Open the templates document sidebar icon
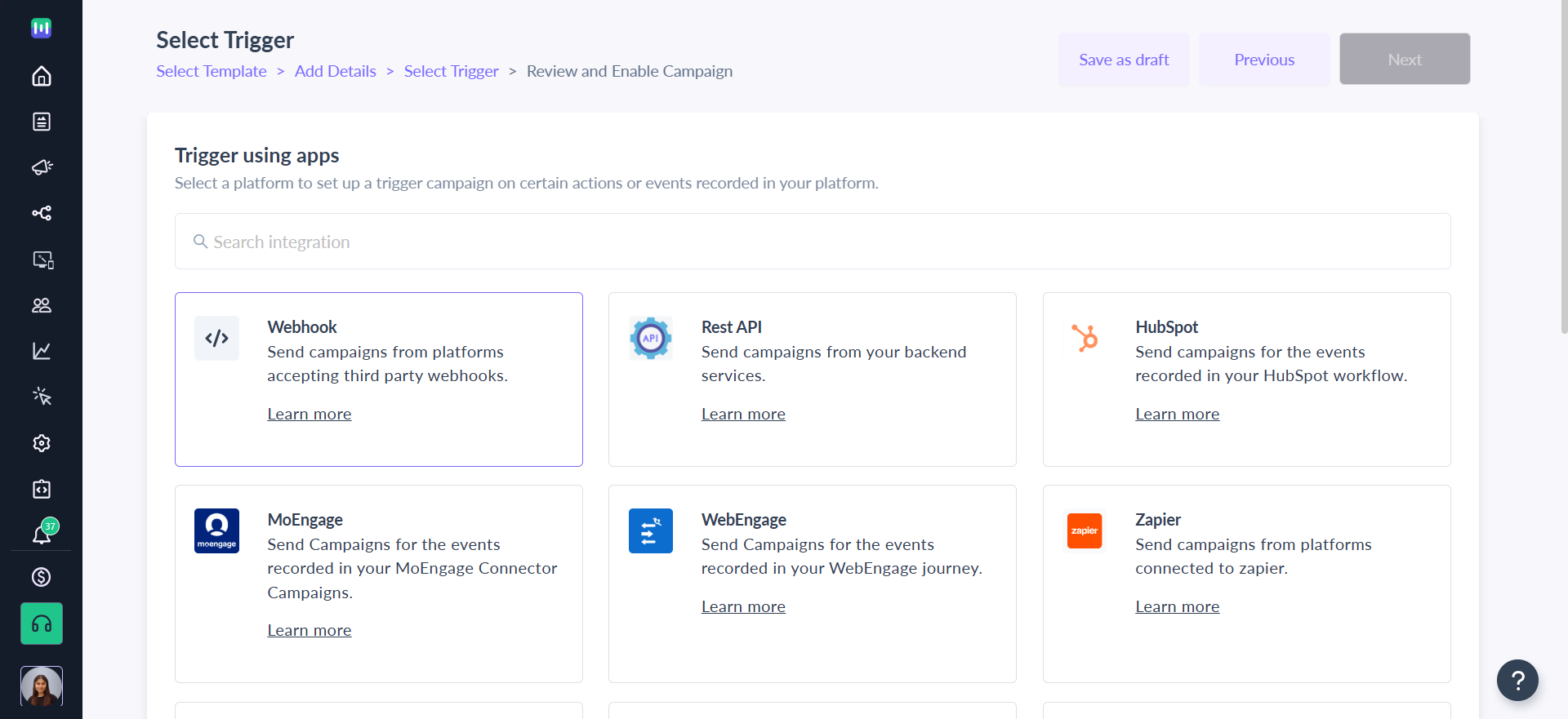 pos(41,122)
